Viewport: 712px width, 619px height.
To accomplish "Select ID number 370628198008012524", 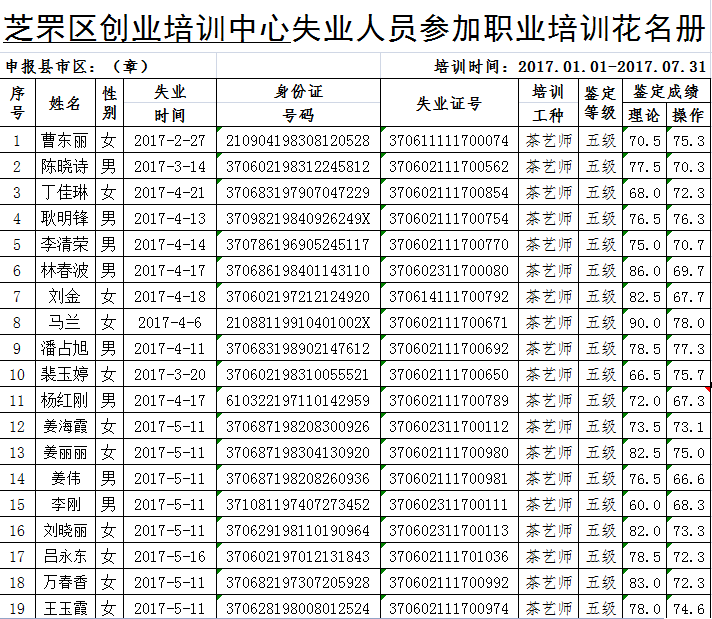I will (x=298, y=608).
